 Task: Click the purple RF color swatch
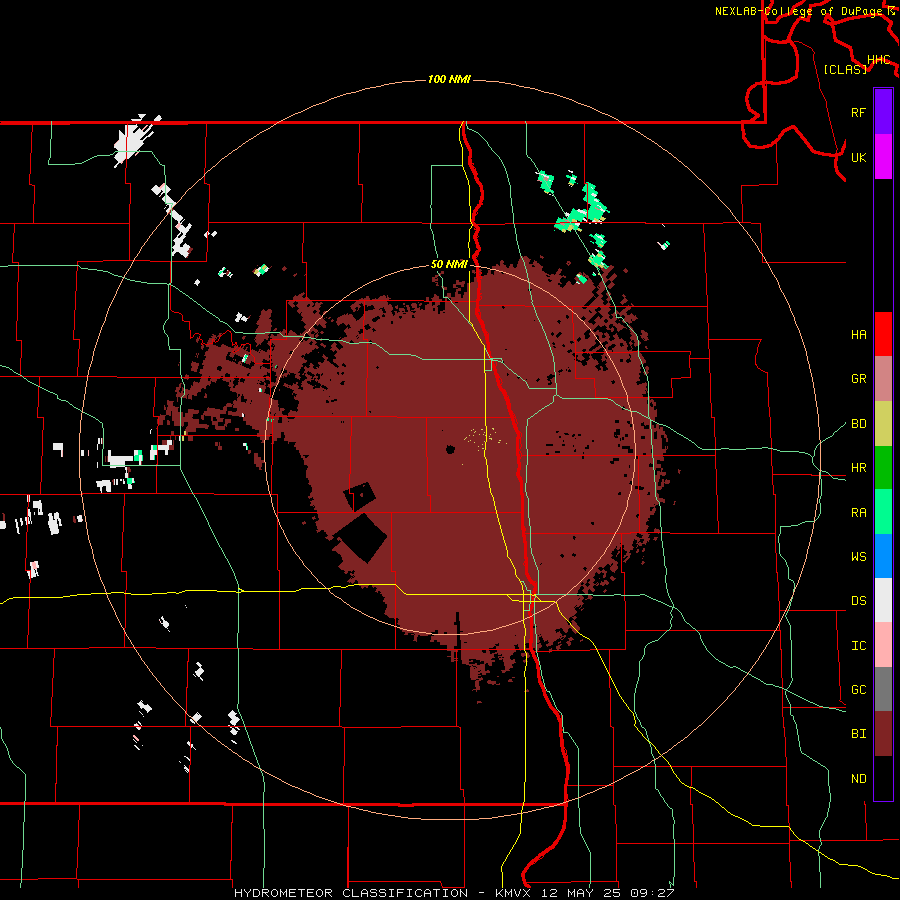[883, 112]
